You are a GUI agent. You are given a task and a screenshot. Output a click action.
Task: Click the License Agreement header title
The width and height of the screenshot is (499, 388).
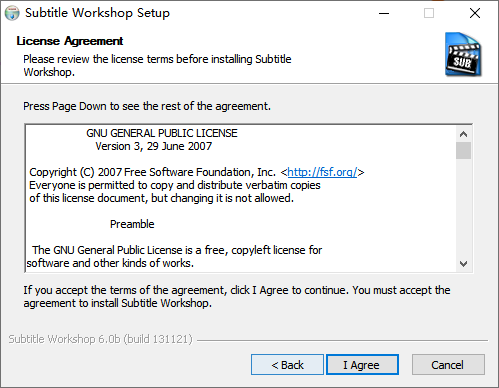[x=70, y=41]
